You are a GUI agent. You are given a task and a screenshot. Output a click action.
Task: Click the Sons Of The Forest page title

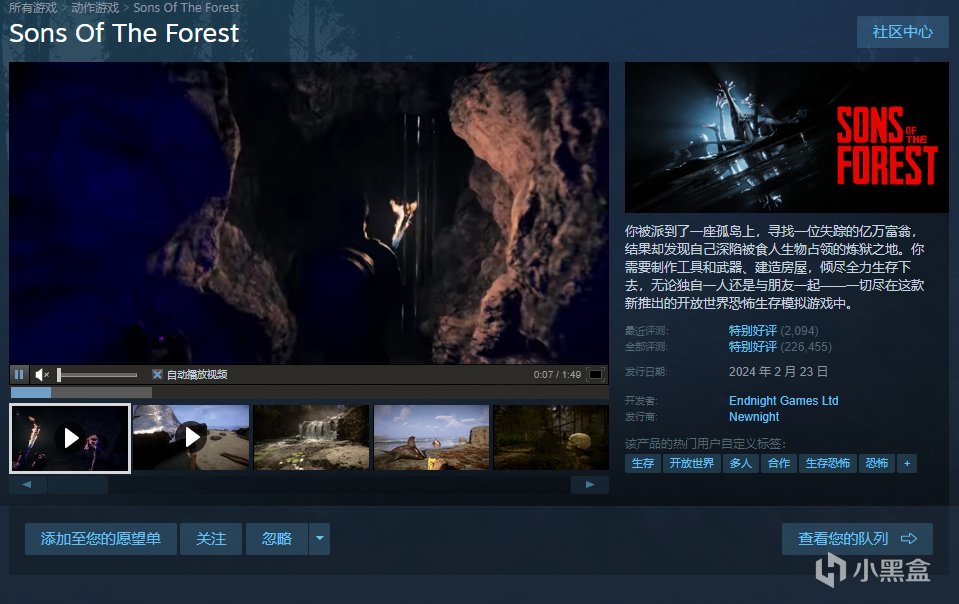tap(124, 33)
